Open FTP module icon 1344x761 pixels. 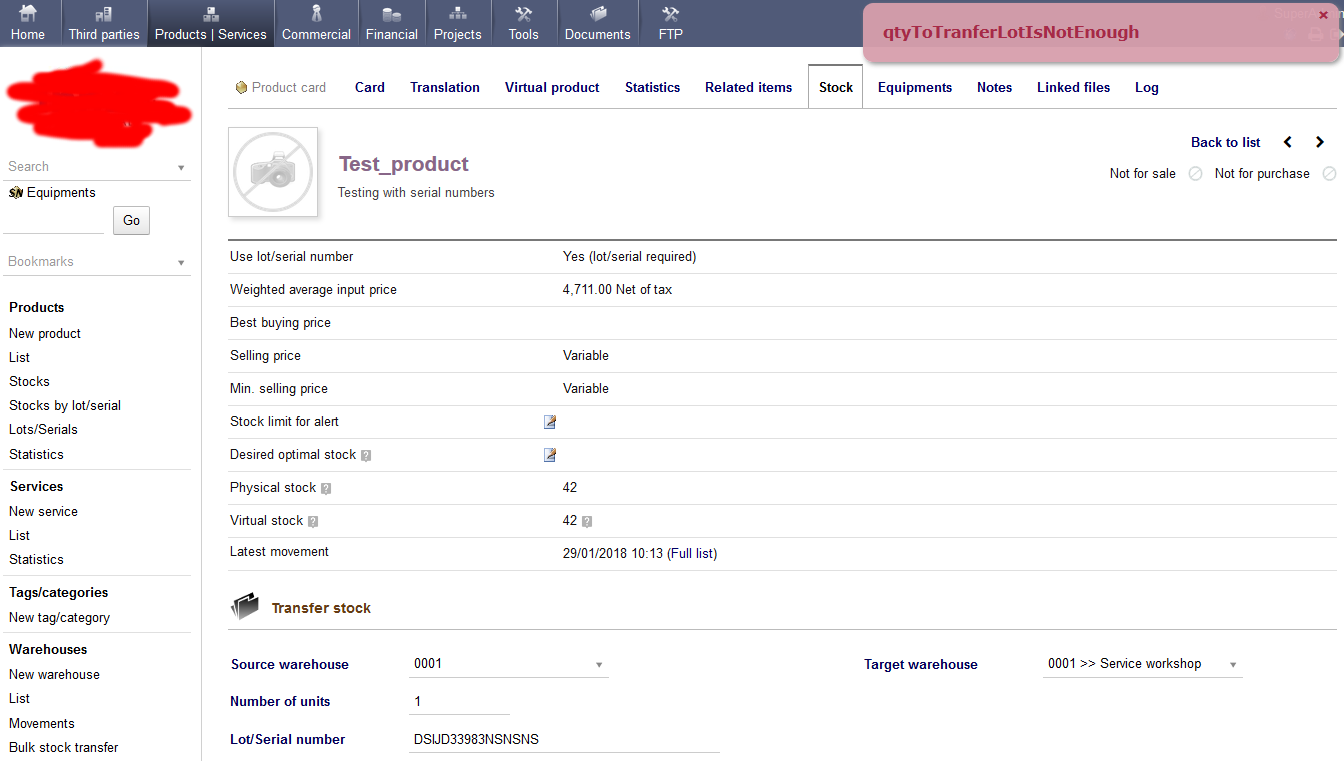671,14
